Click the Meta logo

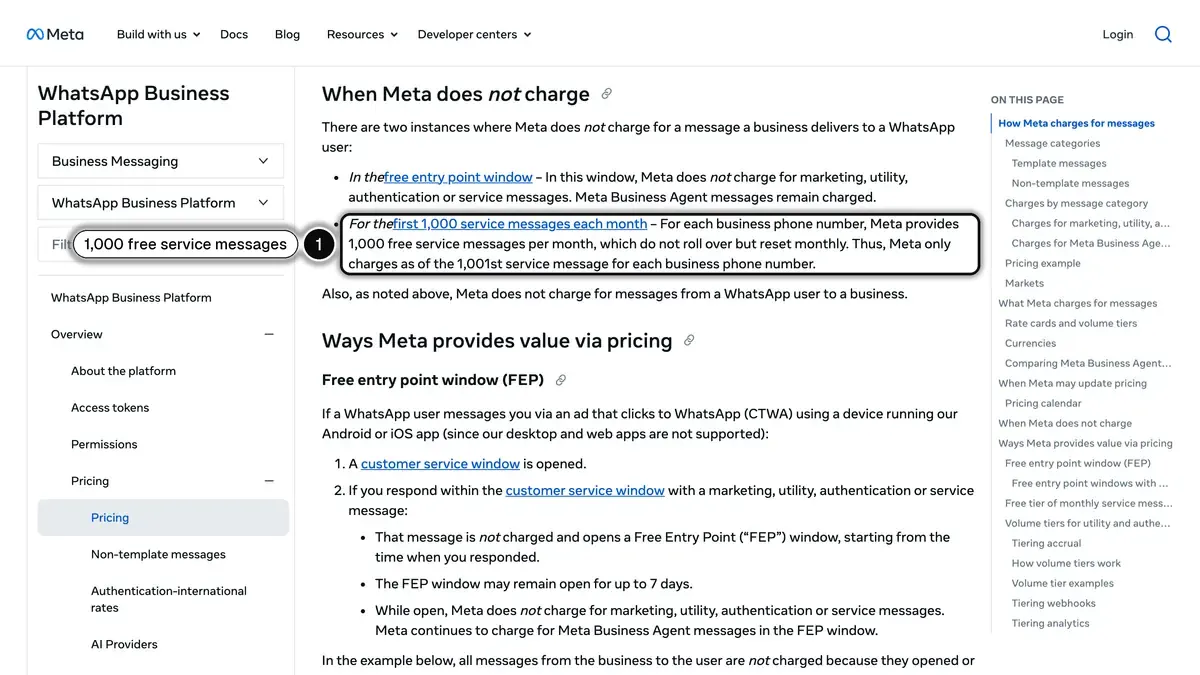click(55, 34)
